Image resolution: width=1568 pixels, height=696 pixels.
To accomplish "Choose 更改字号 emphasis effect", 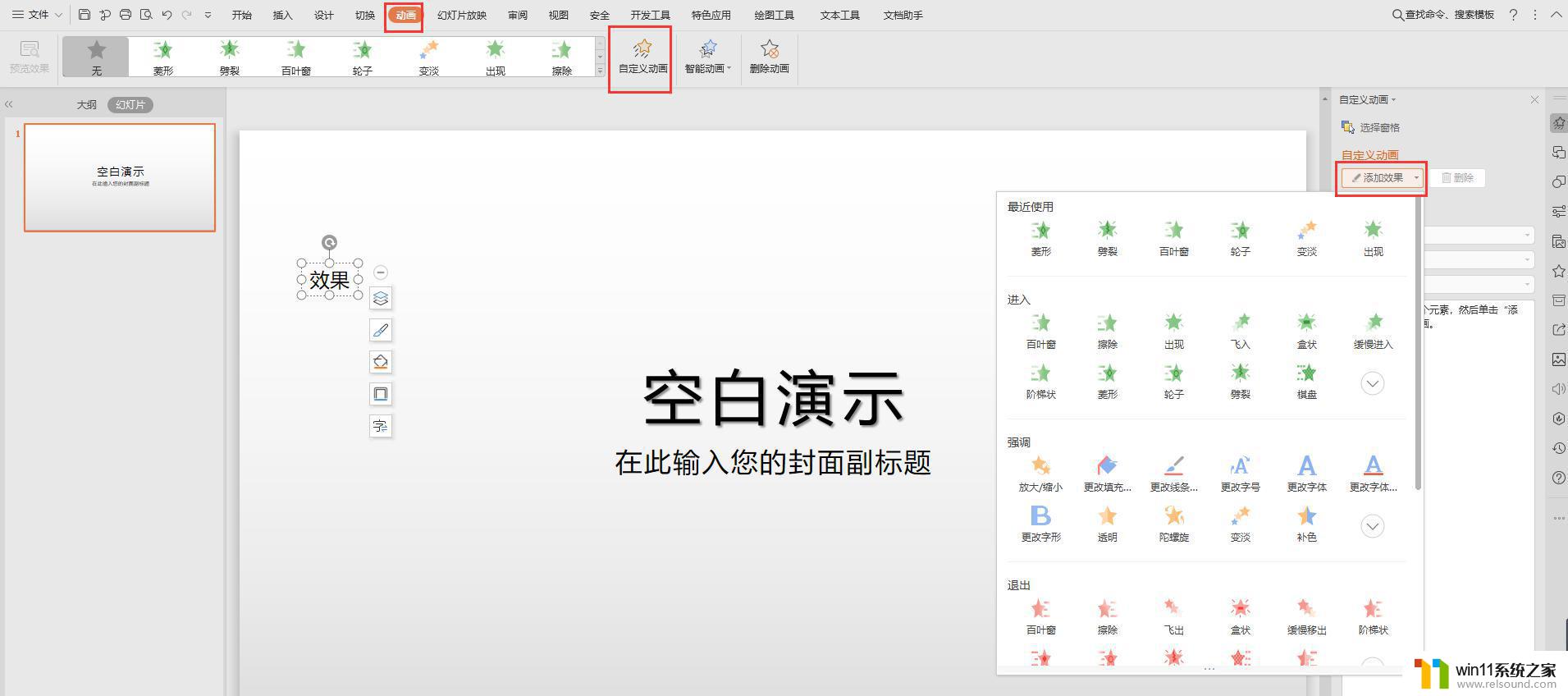I will pos(1240,474).
